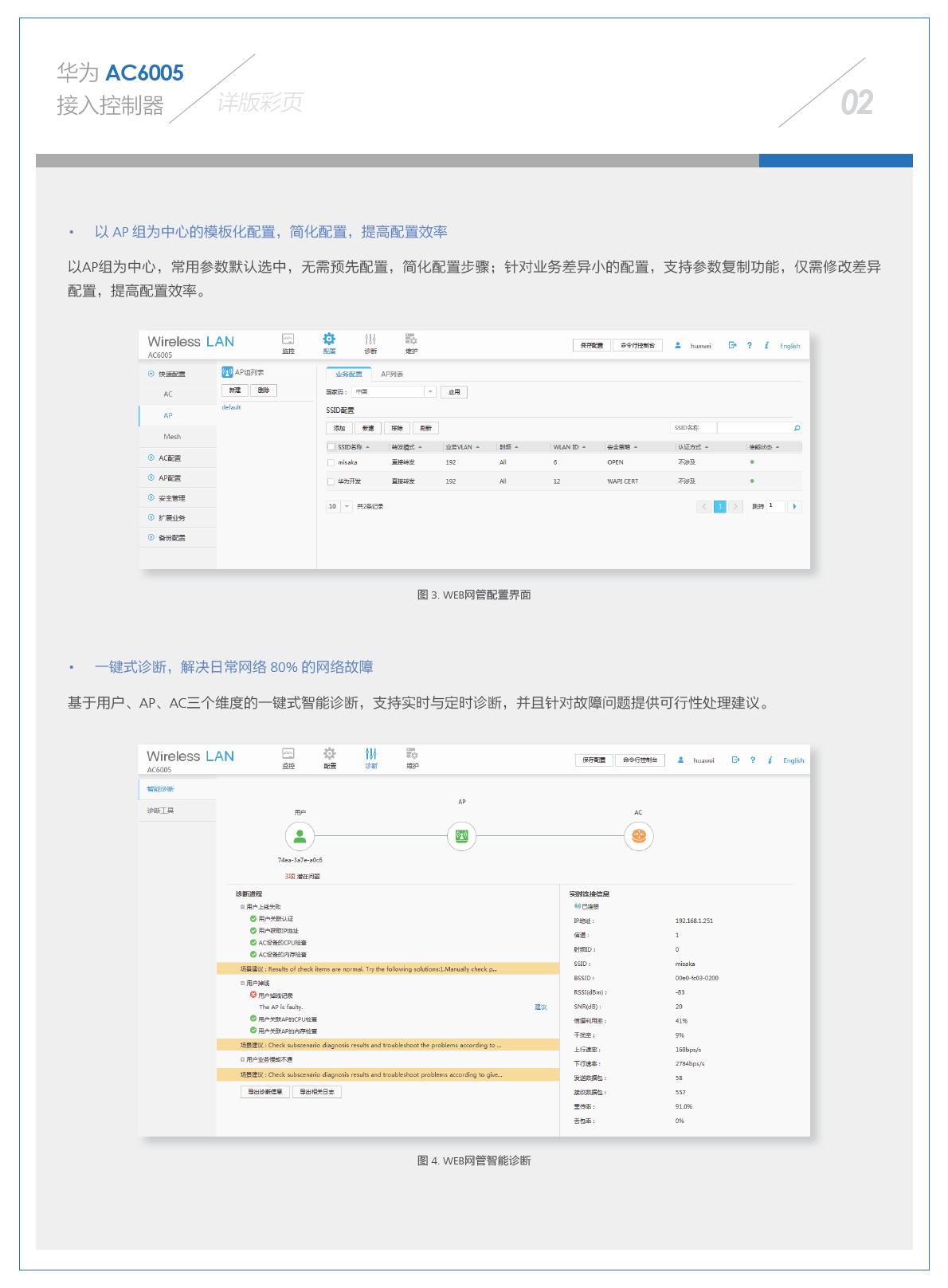948x1288 pixels.
Task: Open 维护 maintenance icon in lower diagnosis screenshot
Action: (x=412, y=753)
